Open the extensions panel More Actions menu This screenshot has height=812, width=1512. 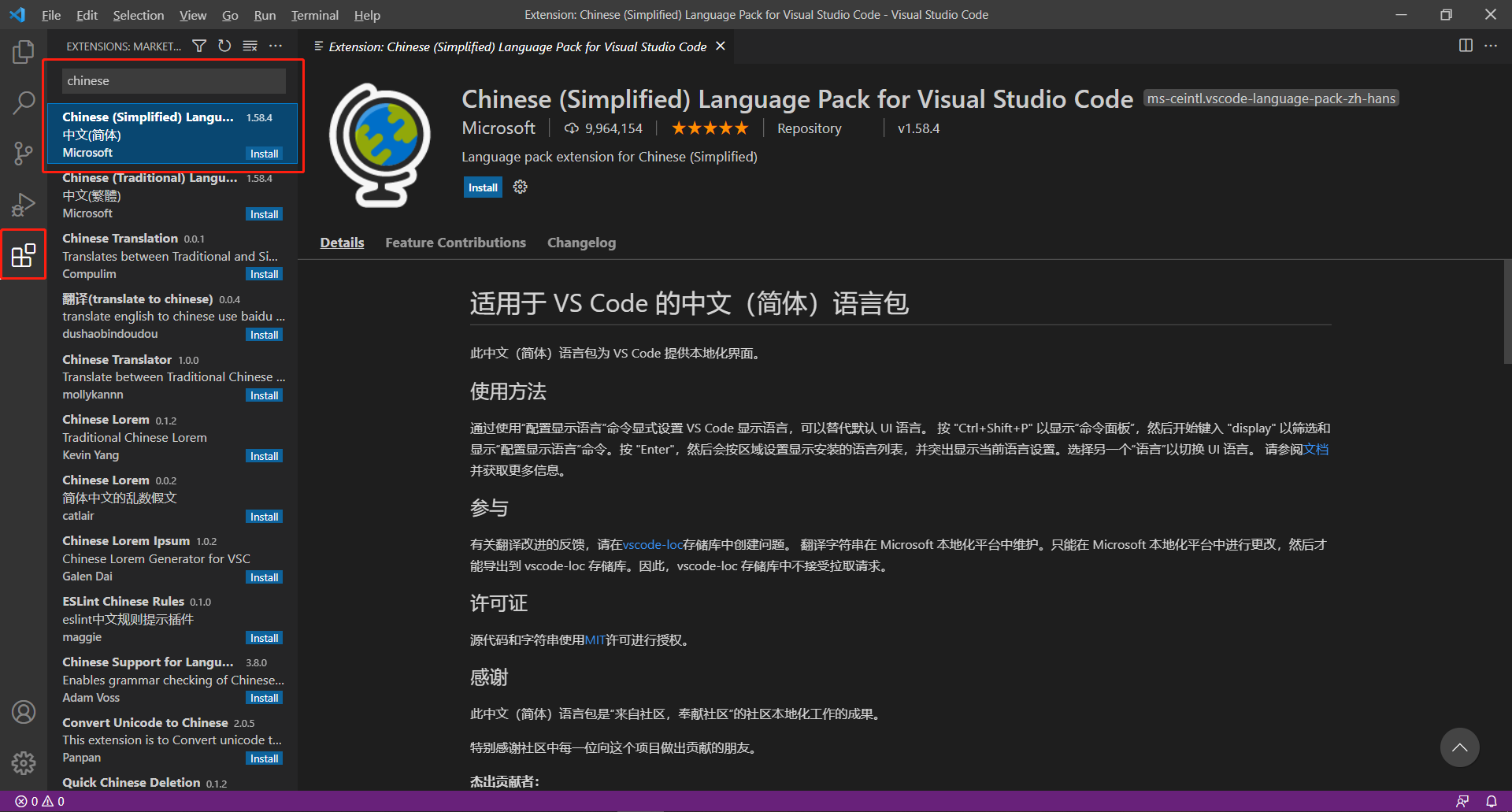click(x=276, y=46)
